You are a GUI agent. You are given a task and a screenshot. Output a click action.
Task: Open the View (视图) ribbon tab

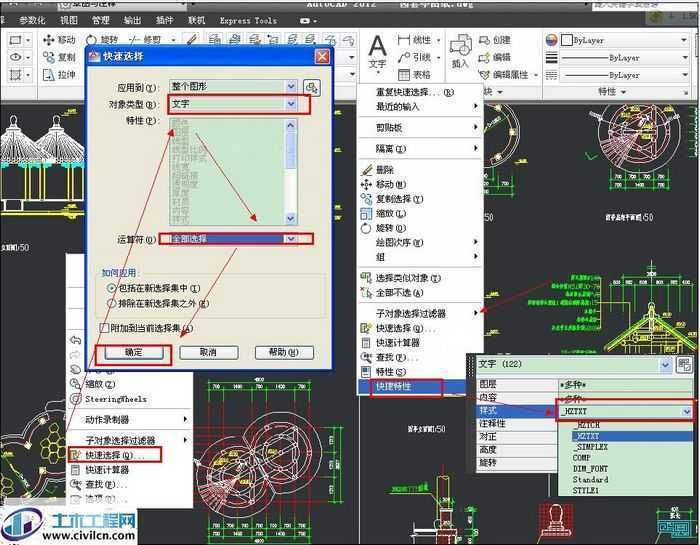point(69,20)
